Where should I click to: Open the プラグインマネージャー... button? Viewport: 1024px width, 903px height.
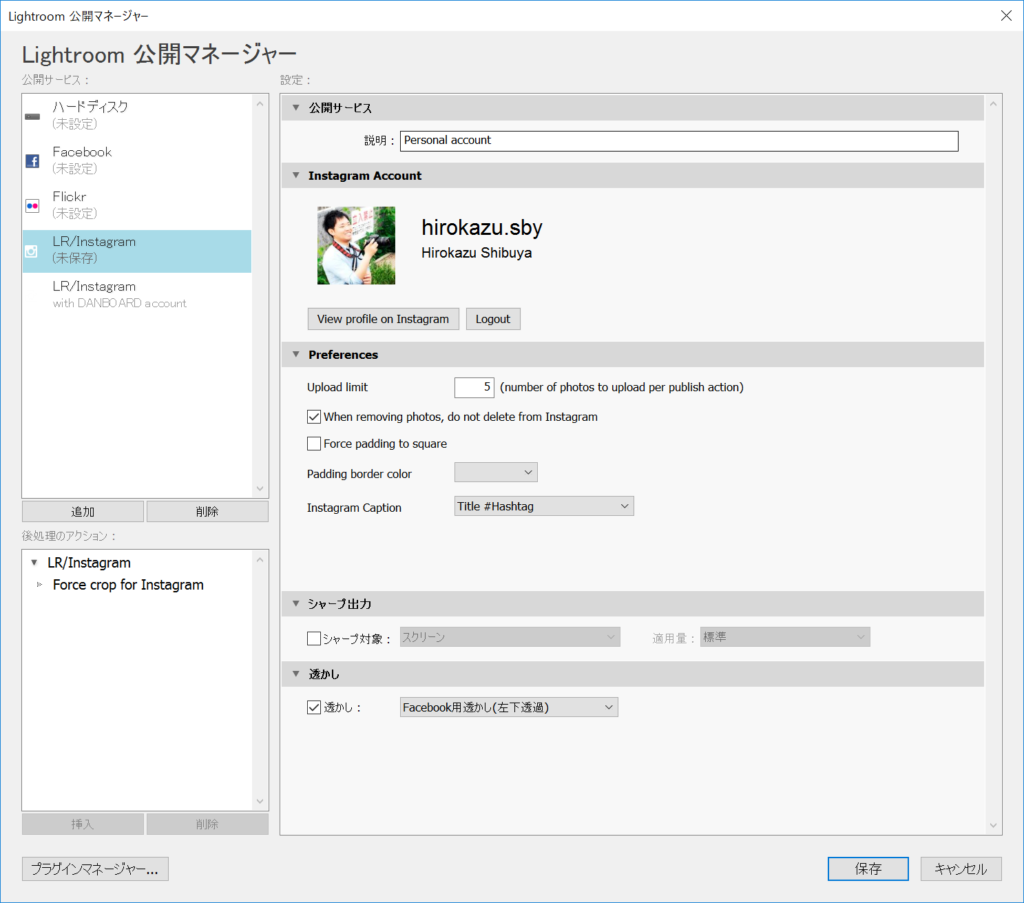95,869
